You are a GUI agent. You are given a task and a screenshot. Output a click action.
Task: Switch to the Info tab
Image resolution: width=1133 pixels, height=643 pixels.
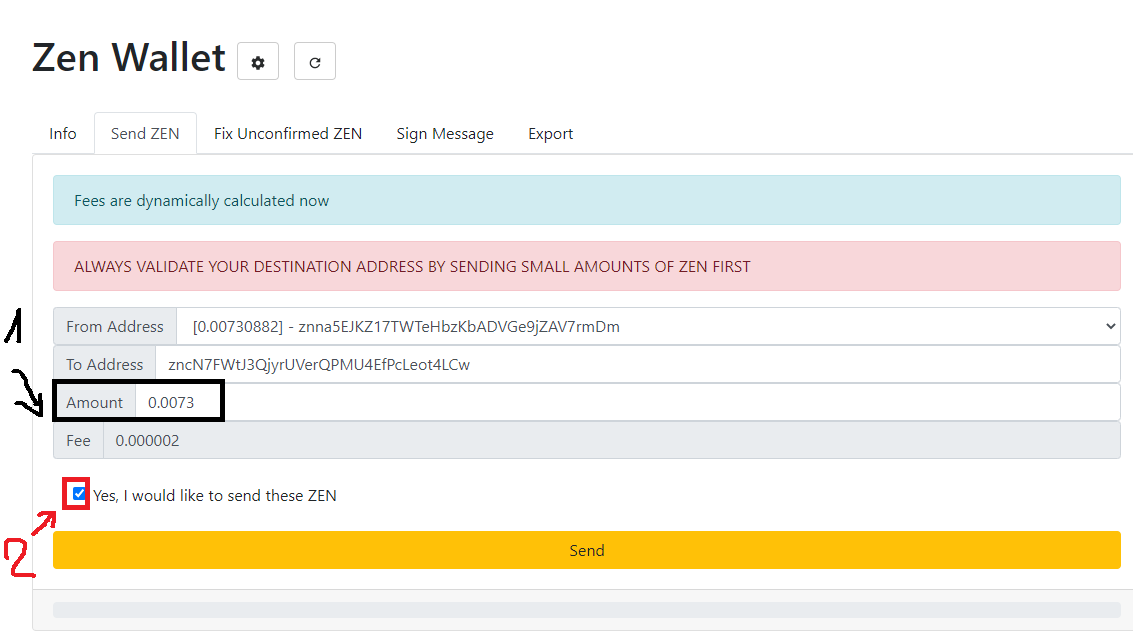point(63,134)
